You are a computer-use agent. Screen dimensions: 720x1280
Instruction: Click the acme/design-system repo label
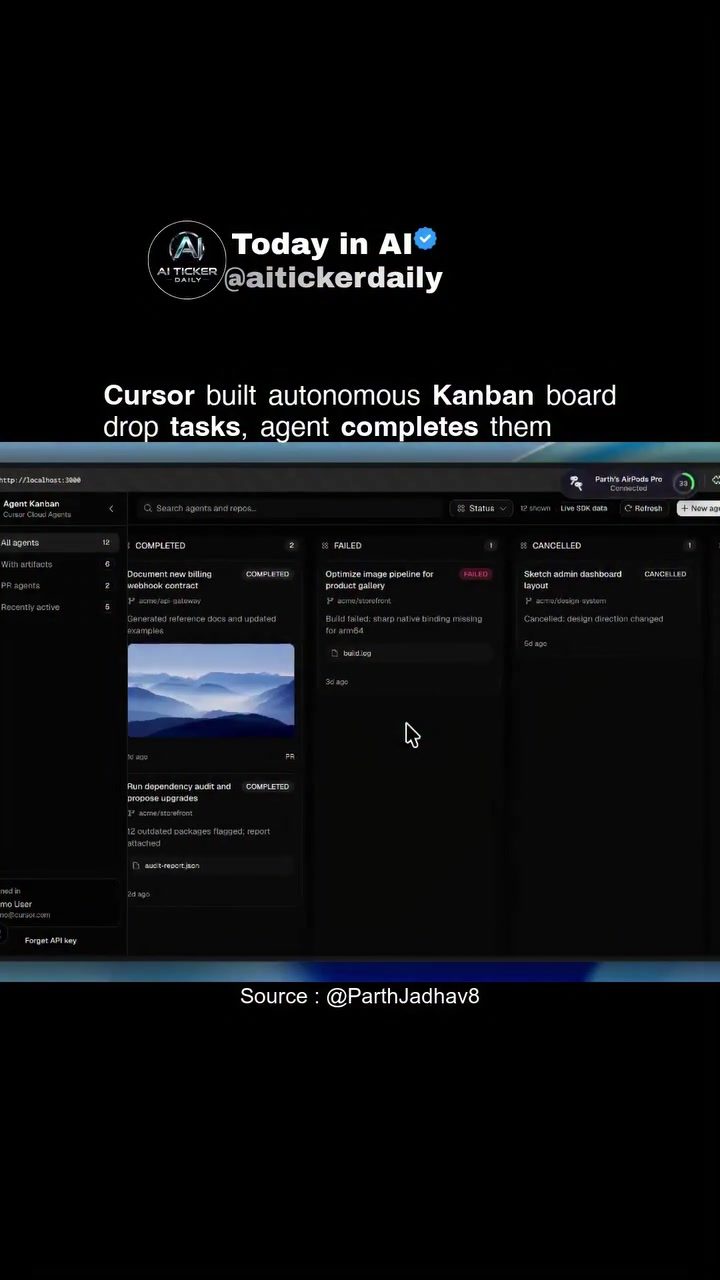(x=570, y=601)
